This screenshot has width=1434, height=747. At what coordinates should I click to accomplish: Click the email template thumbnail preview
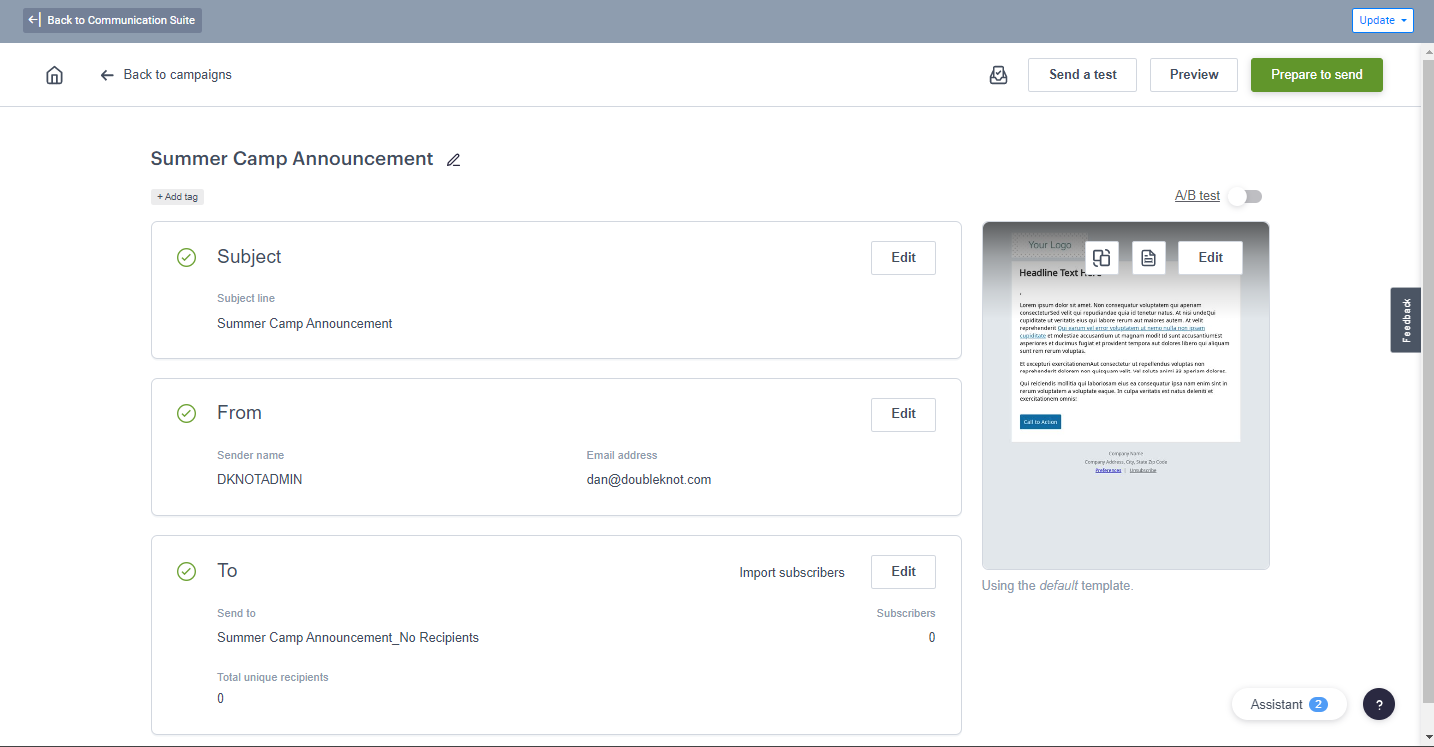1126,396
